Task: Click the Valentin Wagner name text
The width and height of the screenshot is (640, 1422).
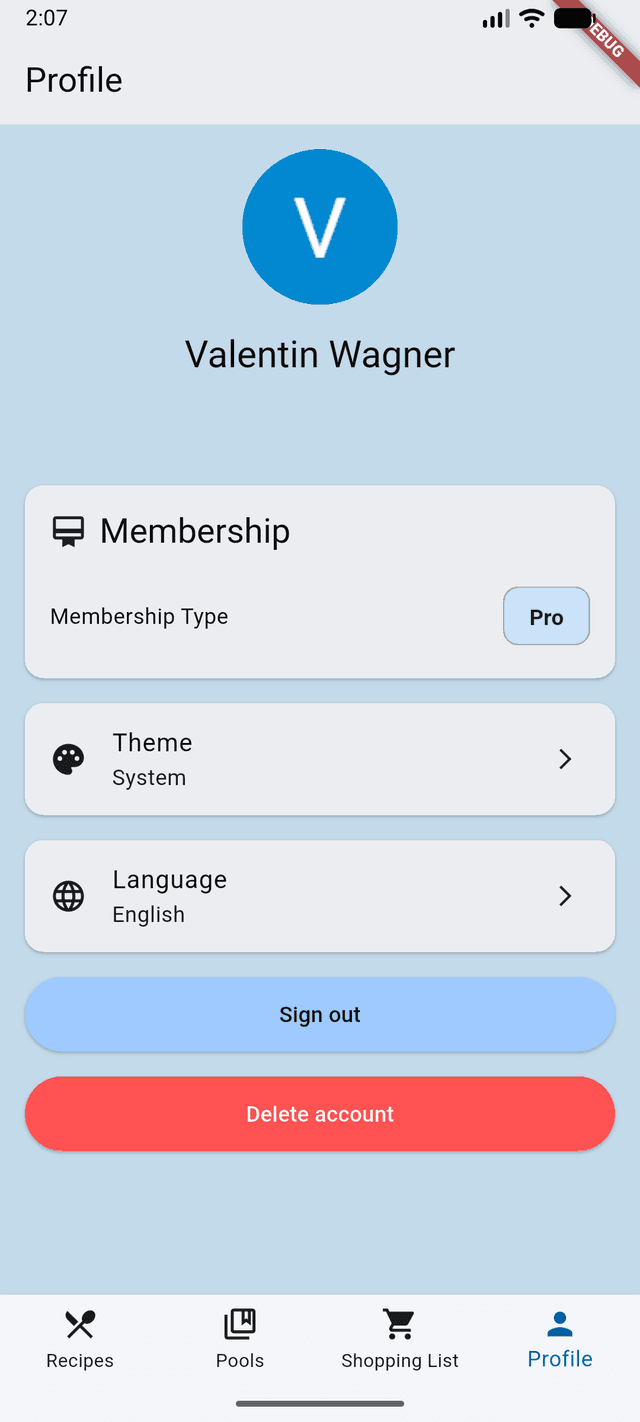Action: click(320, 355)
